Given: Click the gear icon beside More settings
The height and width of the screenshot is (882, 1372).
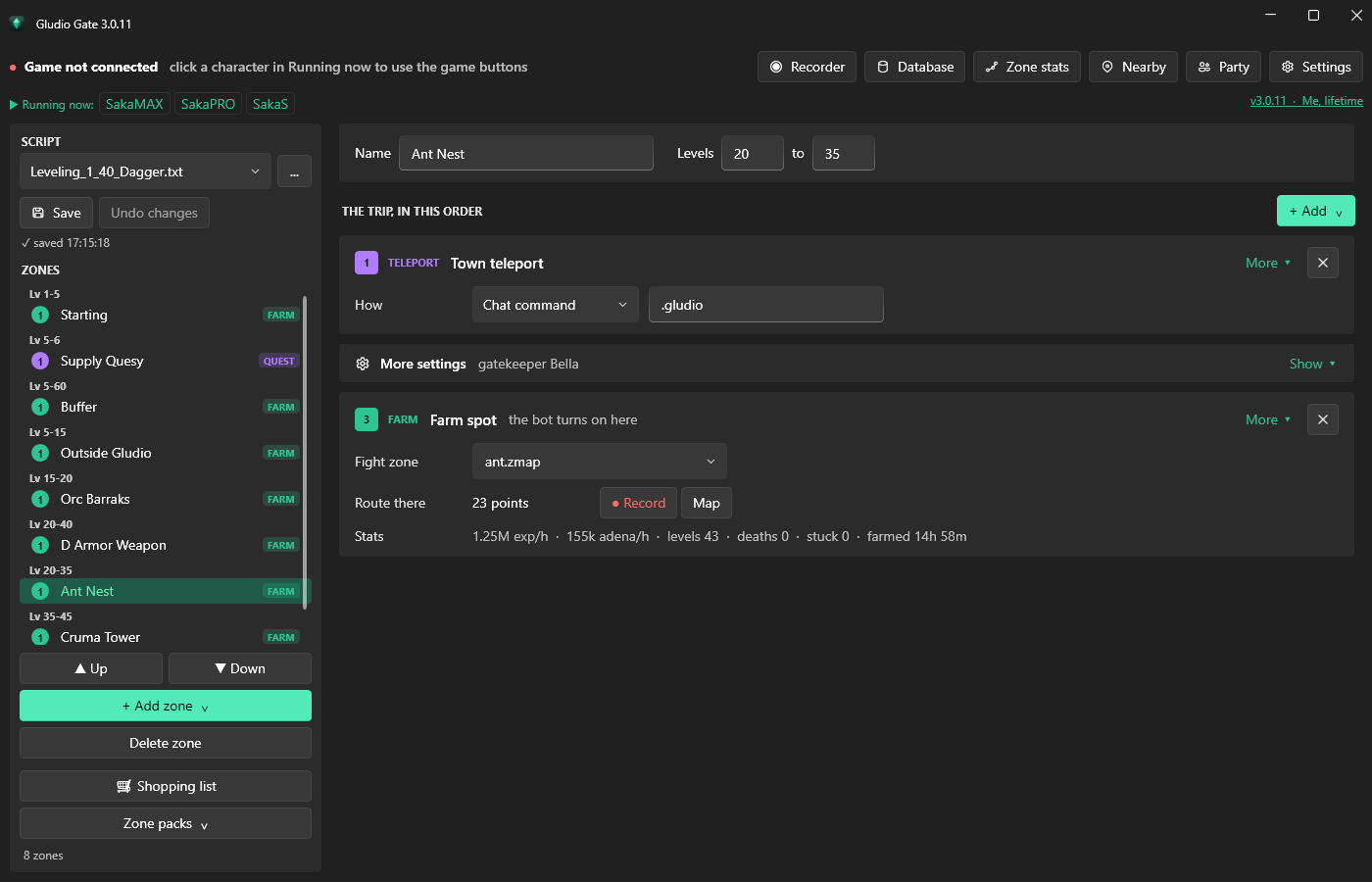Looking at the screenshot, I should point(363,364).
